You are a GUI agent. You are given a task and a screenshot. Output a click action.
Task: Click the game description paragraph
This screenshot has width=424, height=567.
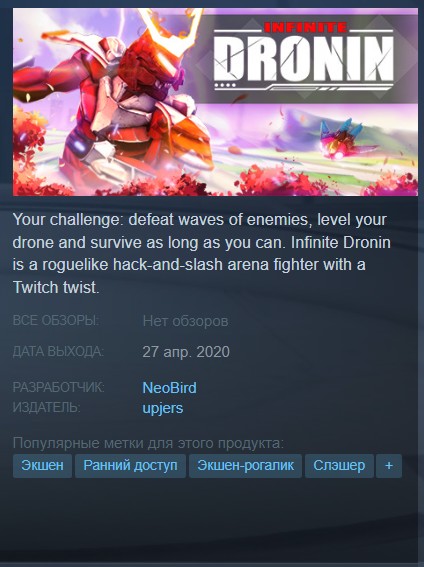click(x=202, y=253)
